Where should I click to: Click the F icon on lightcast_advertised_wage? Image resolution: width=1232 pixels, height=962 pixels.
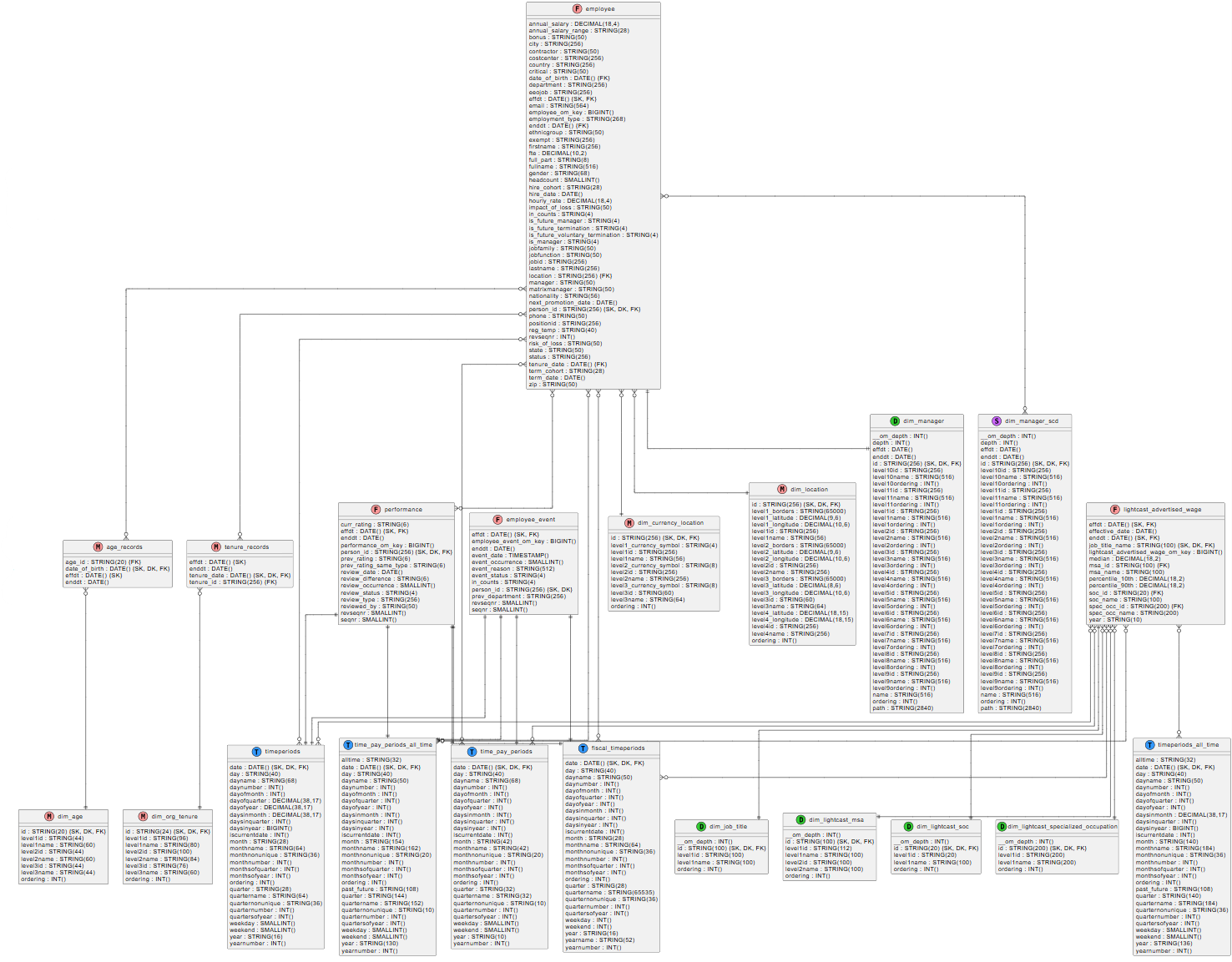(x=1114, y=509)
